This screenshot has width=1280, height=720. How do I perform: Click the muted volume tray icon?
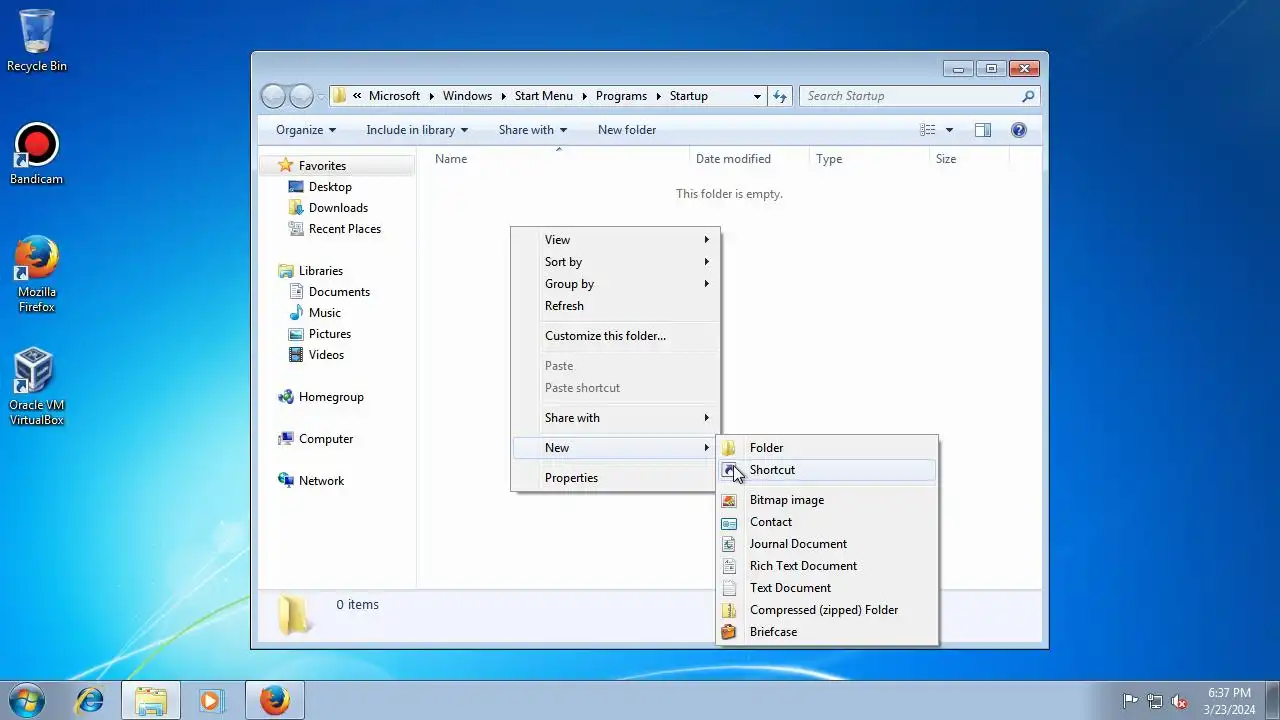pyautogui.click(x=1180, y=701)
